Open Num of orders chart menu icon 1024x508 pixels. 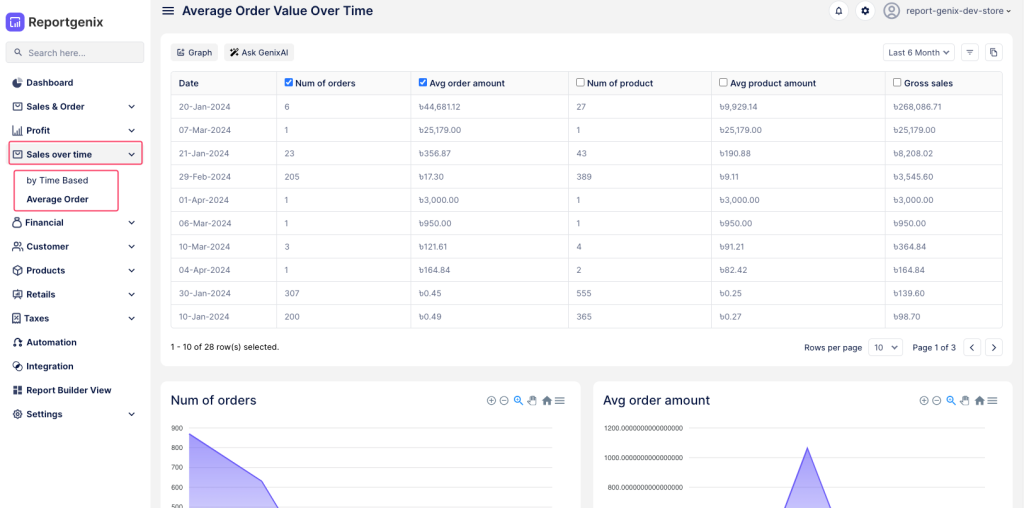coord(560,400)
